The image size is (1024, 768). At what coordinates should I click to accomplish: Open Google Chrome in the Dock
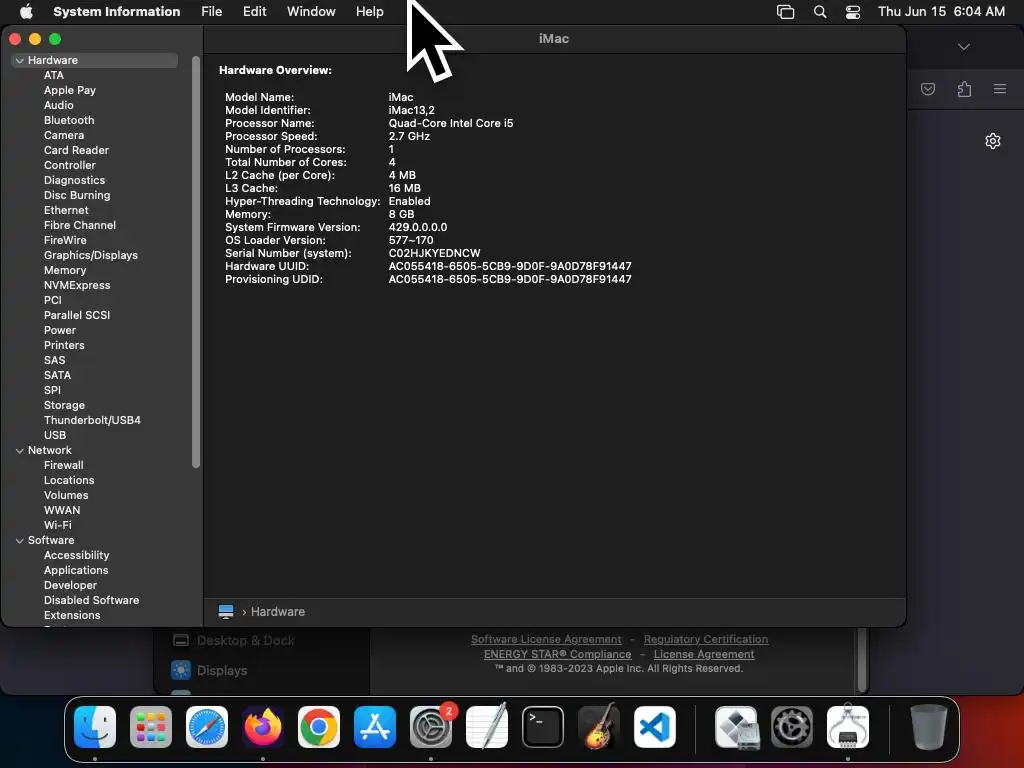[319, 727]
